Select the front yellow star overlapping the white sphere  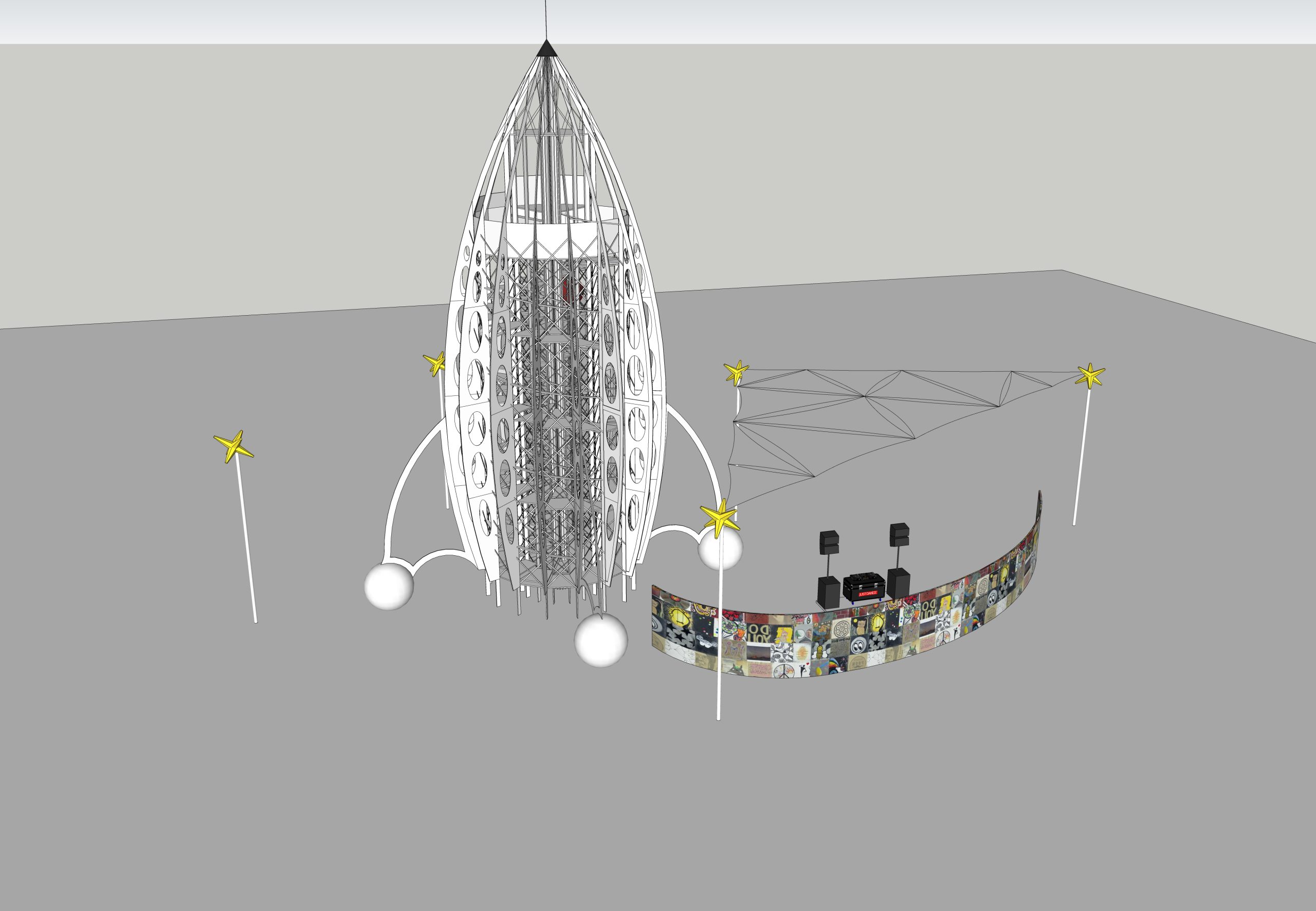click(x=720, y=517)
